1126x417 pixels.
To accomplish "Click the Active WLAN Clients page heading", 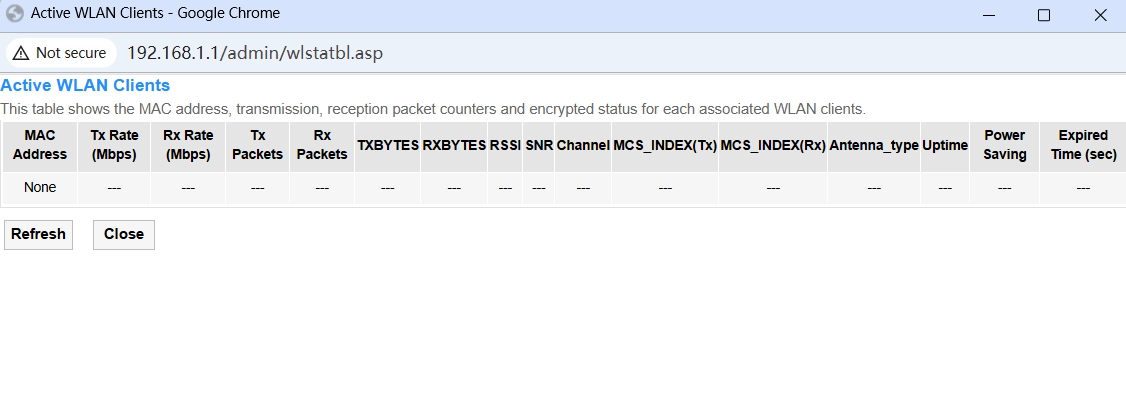I will [85, 85].
